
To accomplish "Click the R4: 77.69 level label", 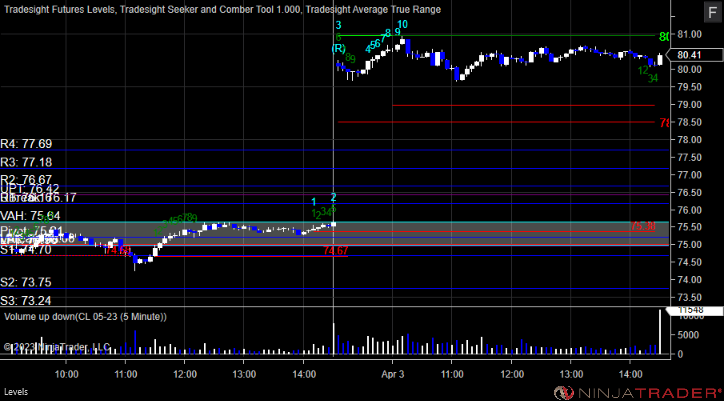I will [26, 144].
